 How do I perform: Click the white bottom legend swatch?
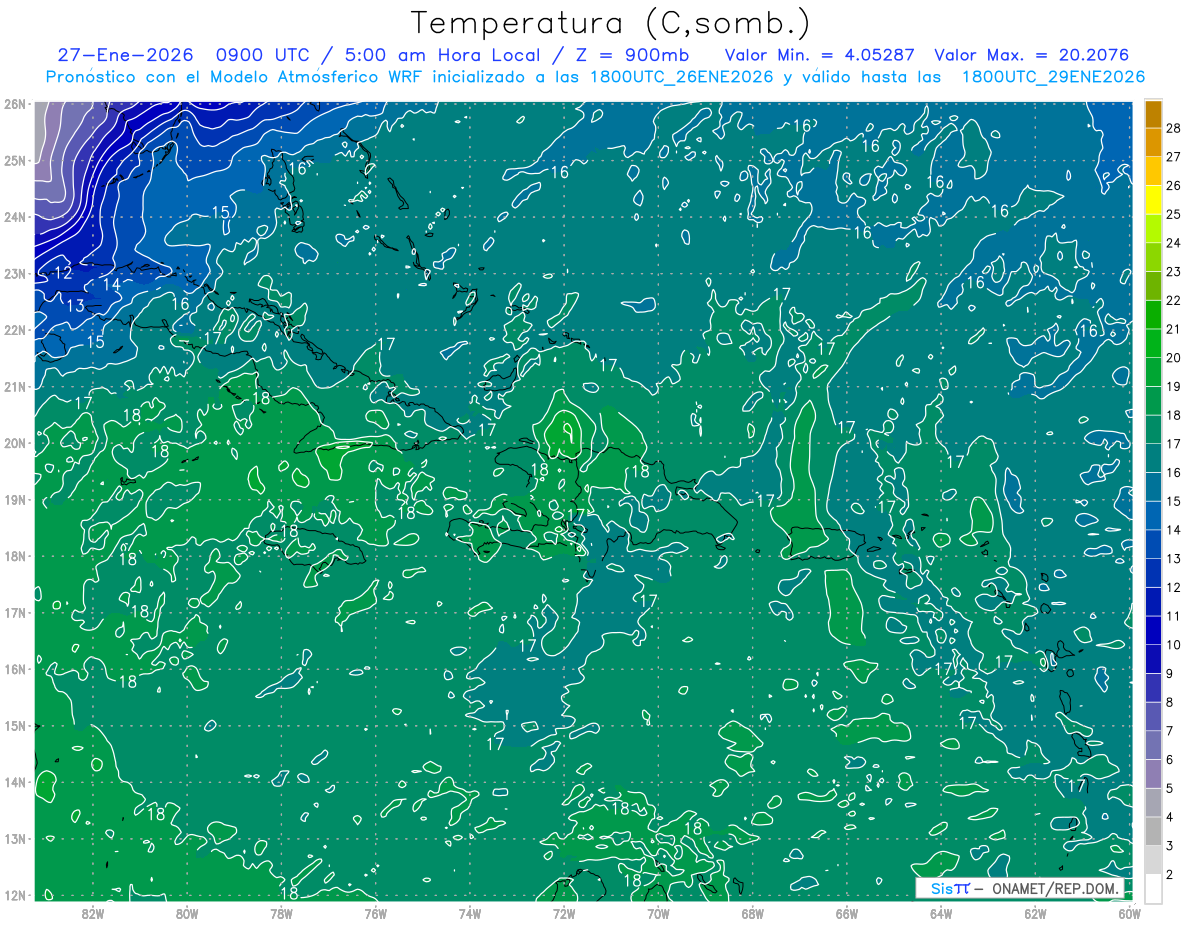1153,888
